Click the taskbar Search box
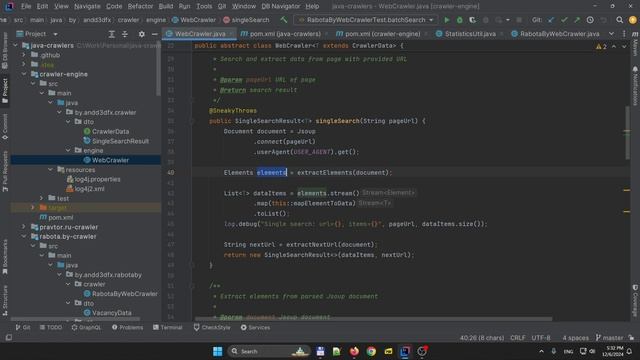This screenshot has height=360, width=640. click(x=268, y=351)
